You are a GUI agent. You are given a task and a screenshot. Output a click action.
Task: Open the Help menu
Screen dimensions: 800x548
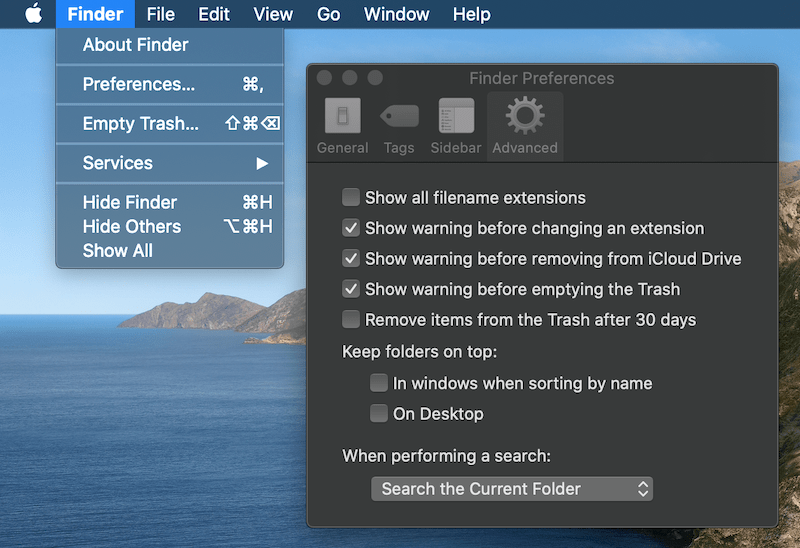point(471,14)
